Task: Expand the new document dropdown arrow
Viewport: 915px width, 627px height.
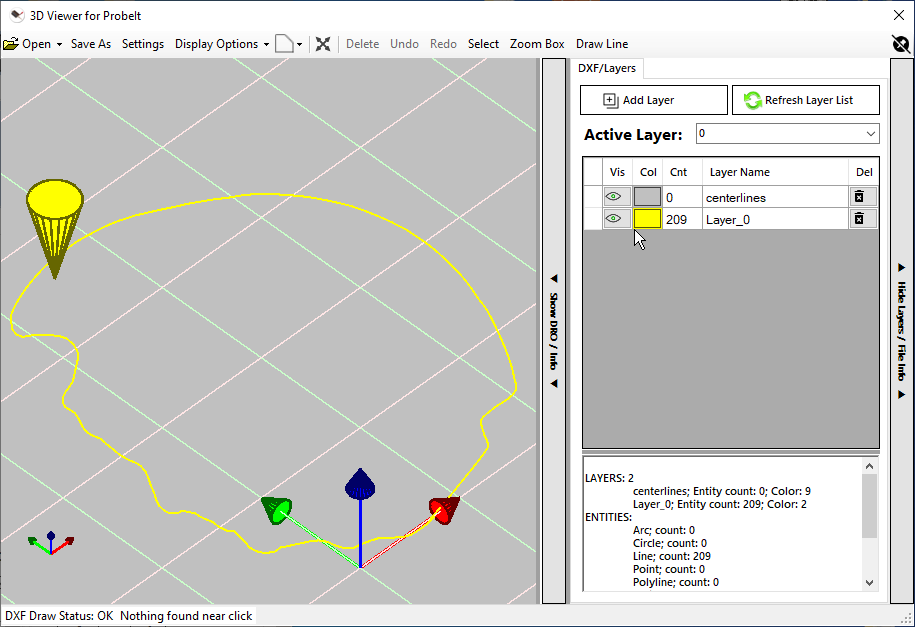Action: point(299,44)
